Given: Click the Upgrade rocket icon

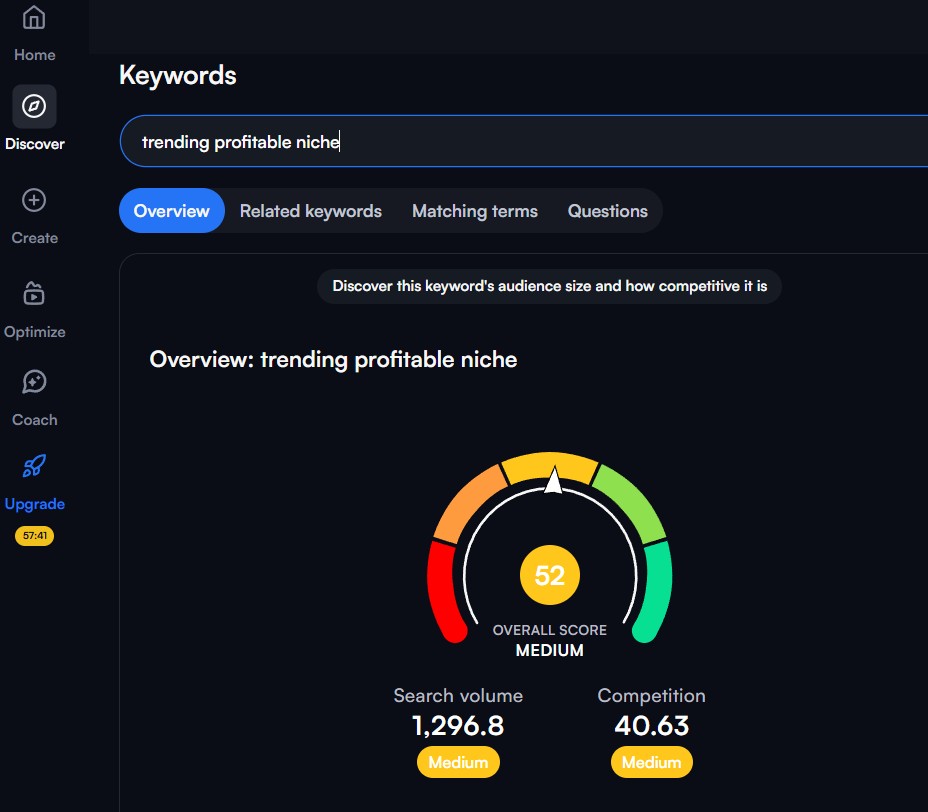Looking at the screenshot, I should point(34,466).
